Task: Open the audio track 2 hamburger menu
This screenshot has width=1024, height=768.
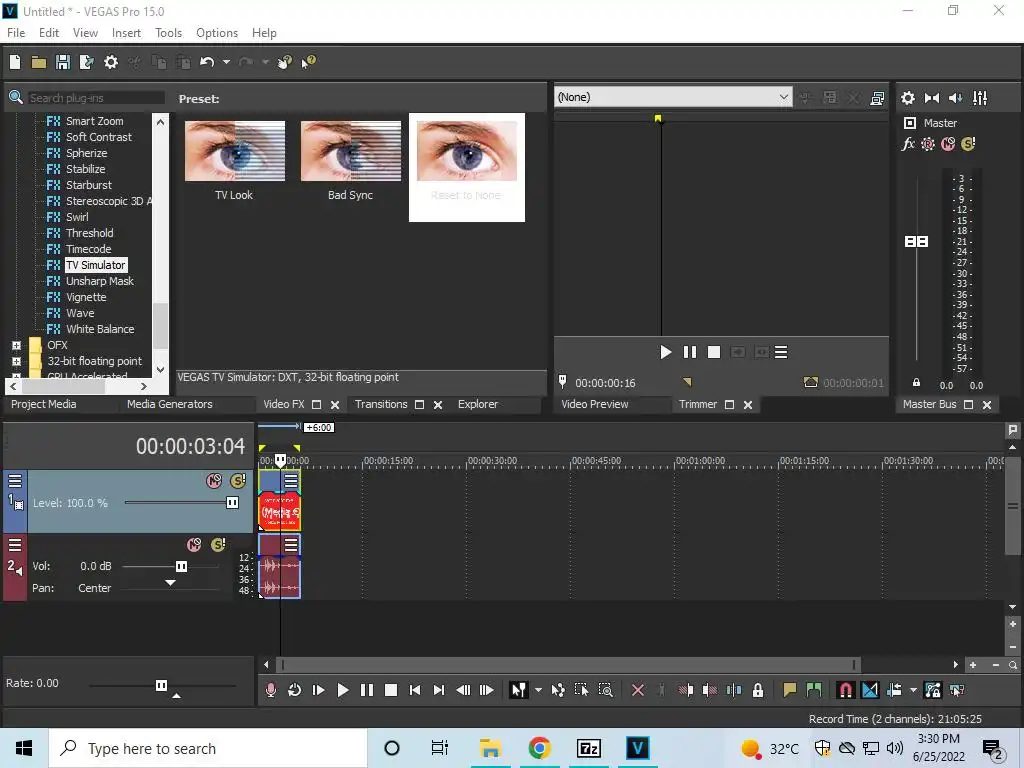Action: click(15, 545)
